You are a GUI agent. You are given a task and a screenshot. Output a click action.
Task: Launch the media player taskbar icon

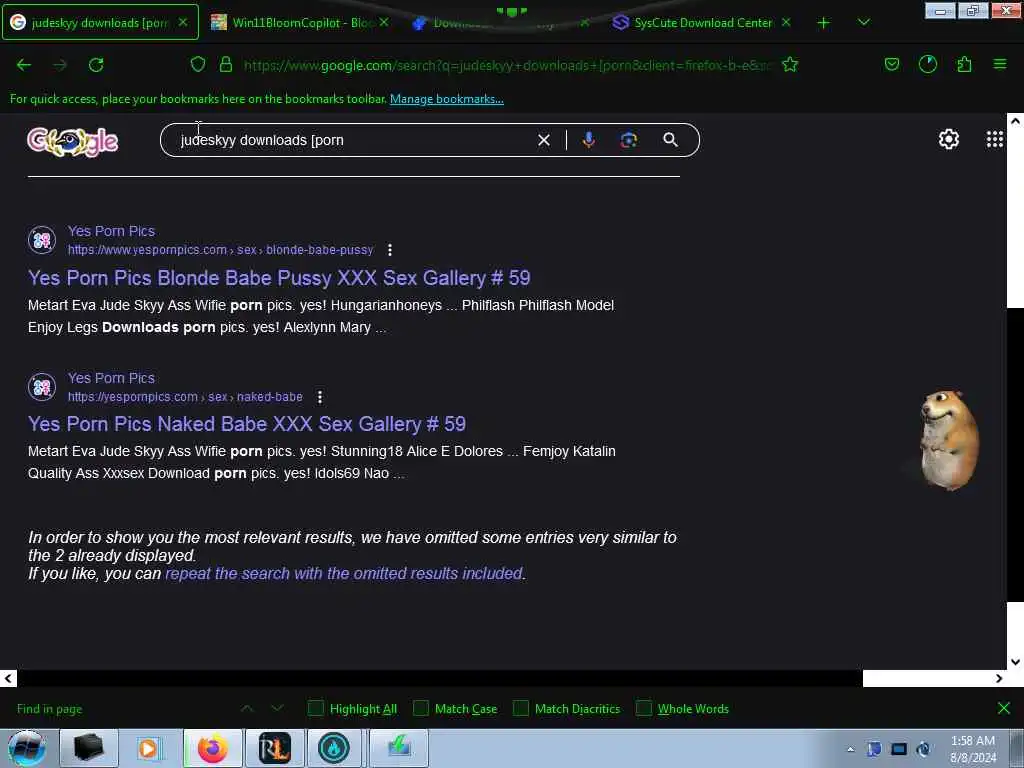click(x=149, y=748)
